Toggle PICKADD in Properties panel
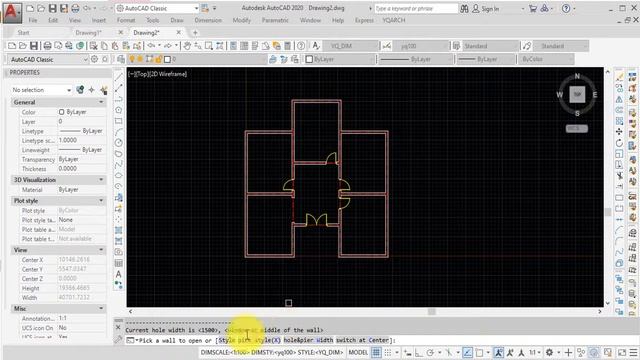 tap(80, 90)
